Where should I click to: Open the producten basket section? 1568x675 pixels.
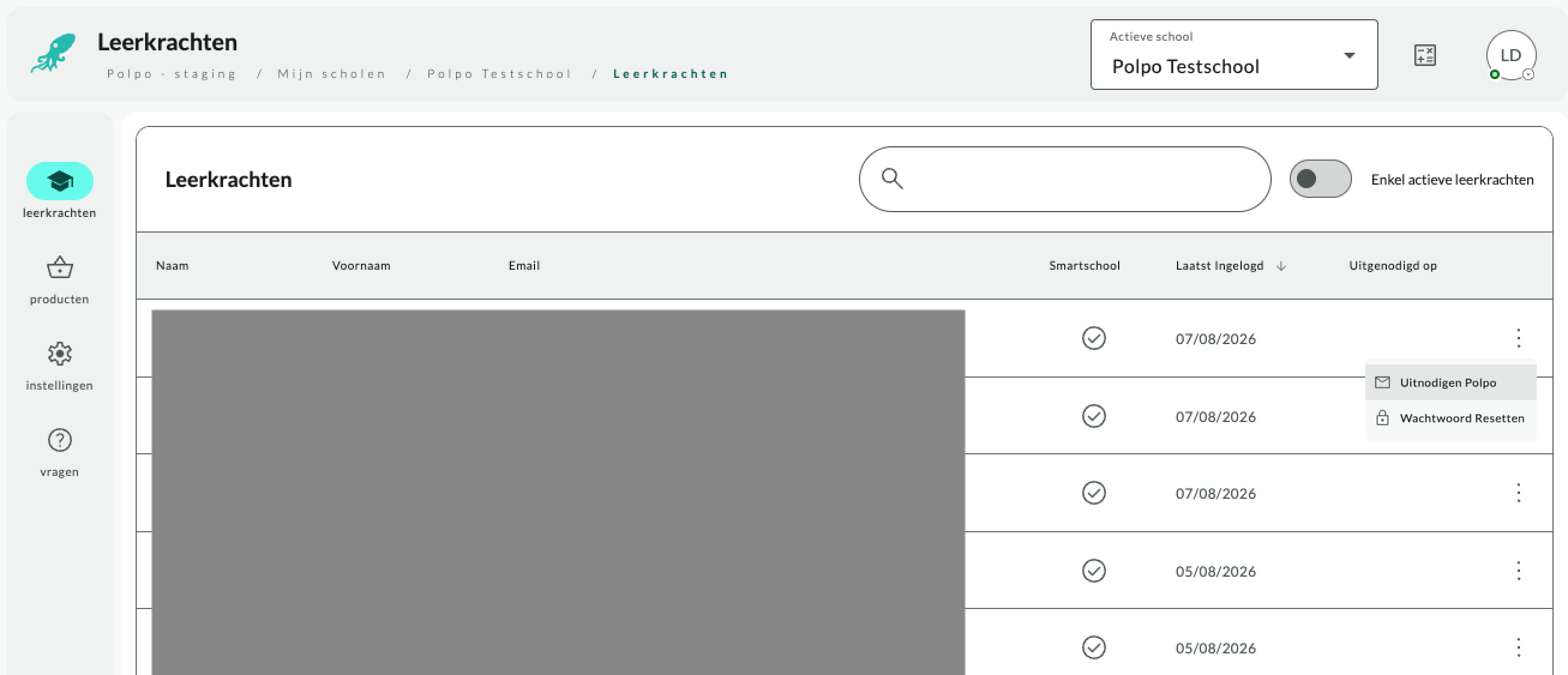(x=59, y=280)
